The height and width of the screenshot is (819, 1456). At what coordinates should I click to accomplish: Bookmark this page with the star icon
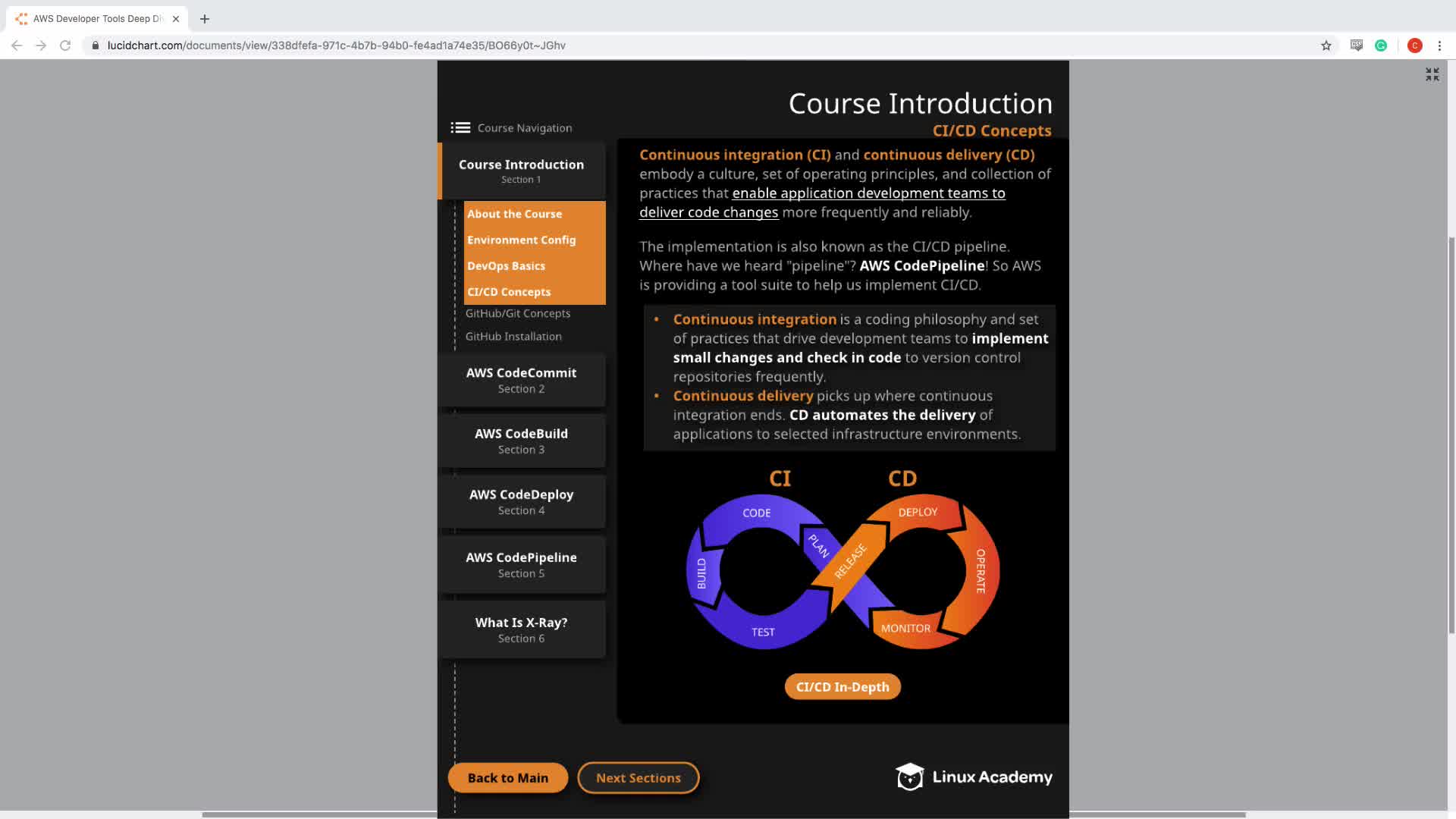click(1326, 45)
